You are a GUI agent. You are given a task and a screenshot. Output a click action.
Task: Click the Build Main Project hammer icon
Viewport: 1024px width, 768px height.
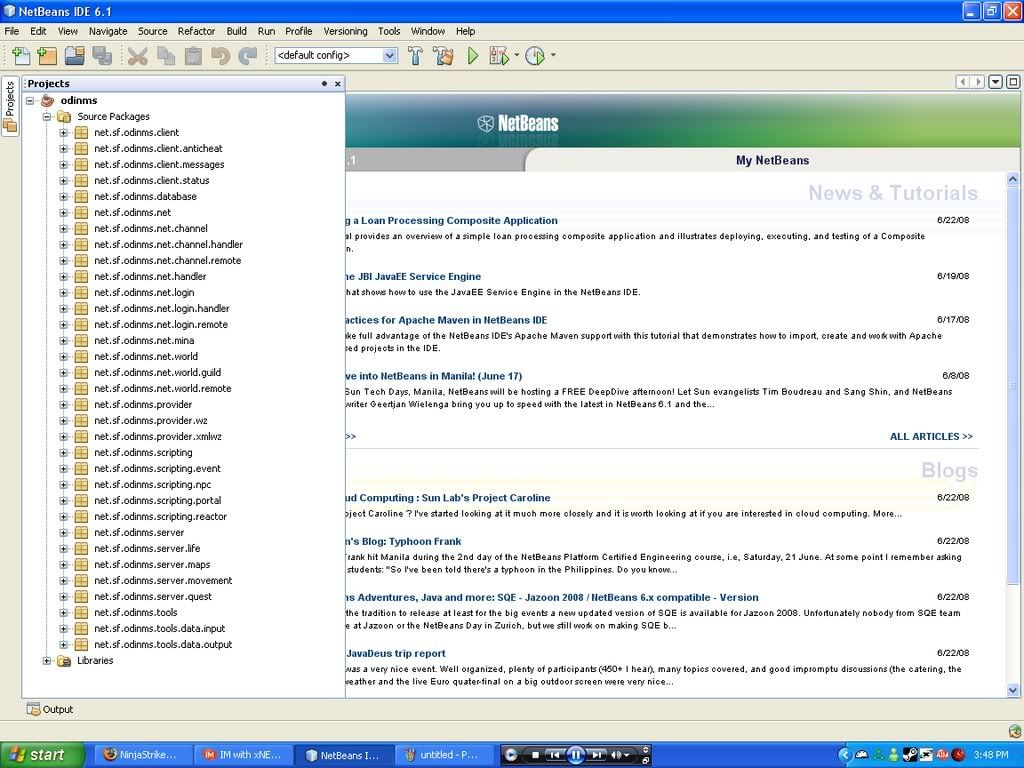[415, 56]
